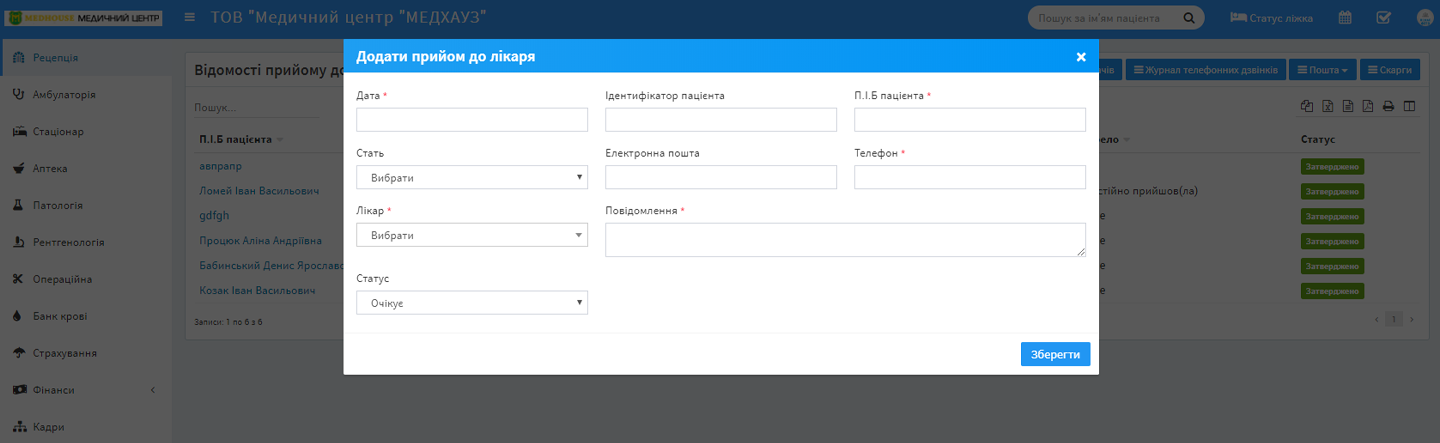Click the Статус ліжка link
This screenshot has width=1440, height=443.
coord(1272,18)
